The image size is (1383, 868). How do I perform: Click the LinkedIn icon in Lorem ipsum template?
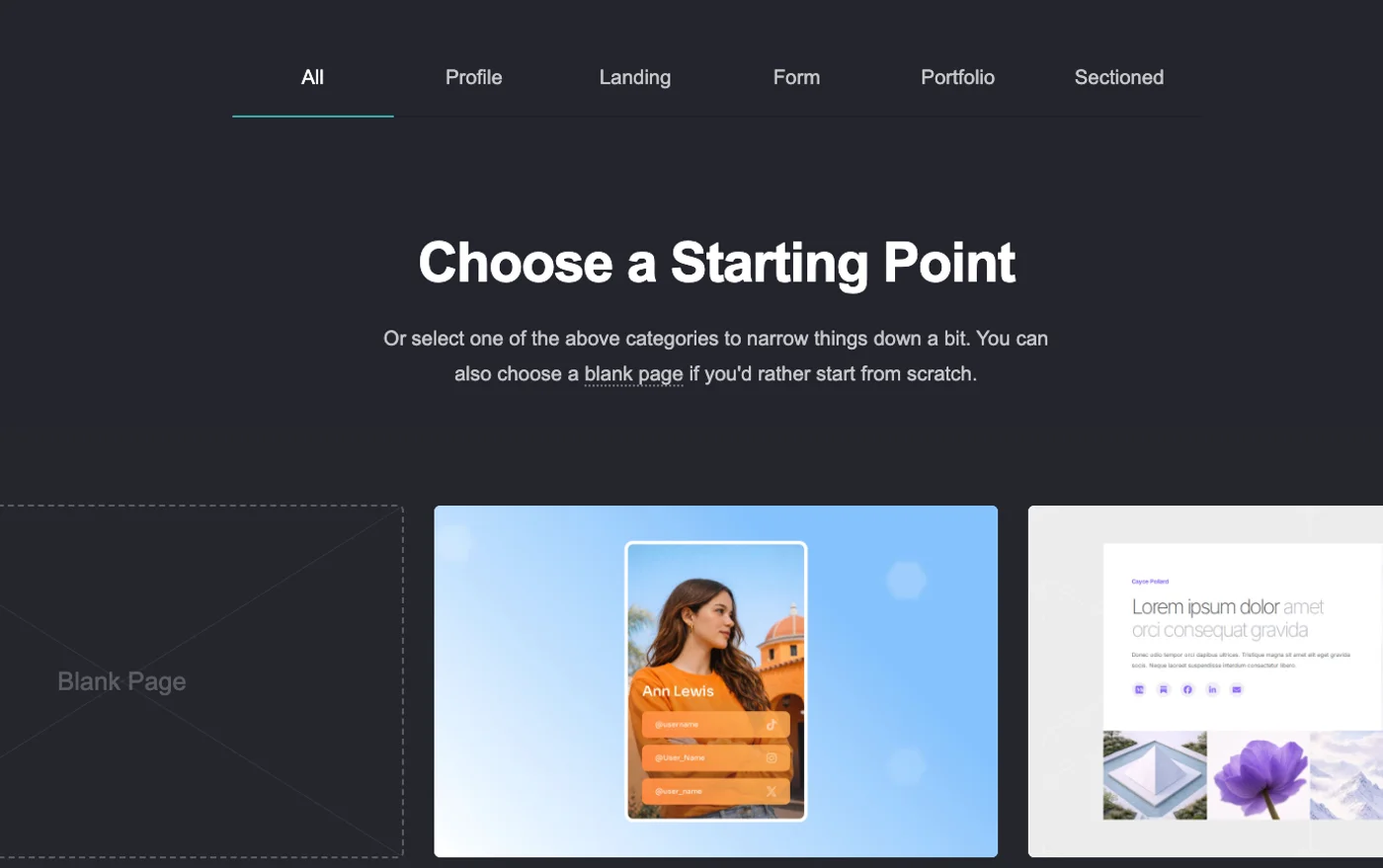tap(1212, 689)
